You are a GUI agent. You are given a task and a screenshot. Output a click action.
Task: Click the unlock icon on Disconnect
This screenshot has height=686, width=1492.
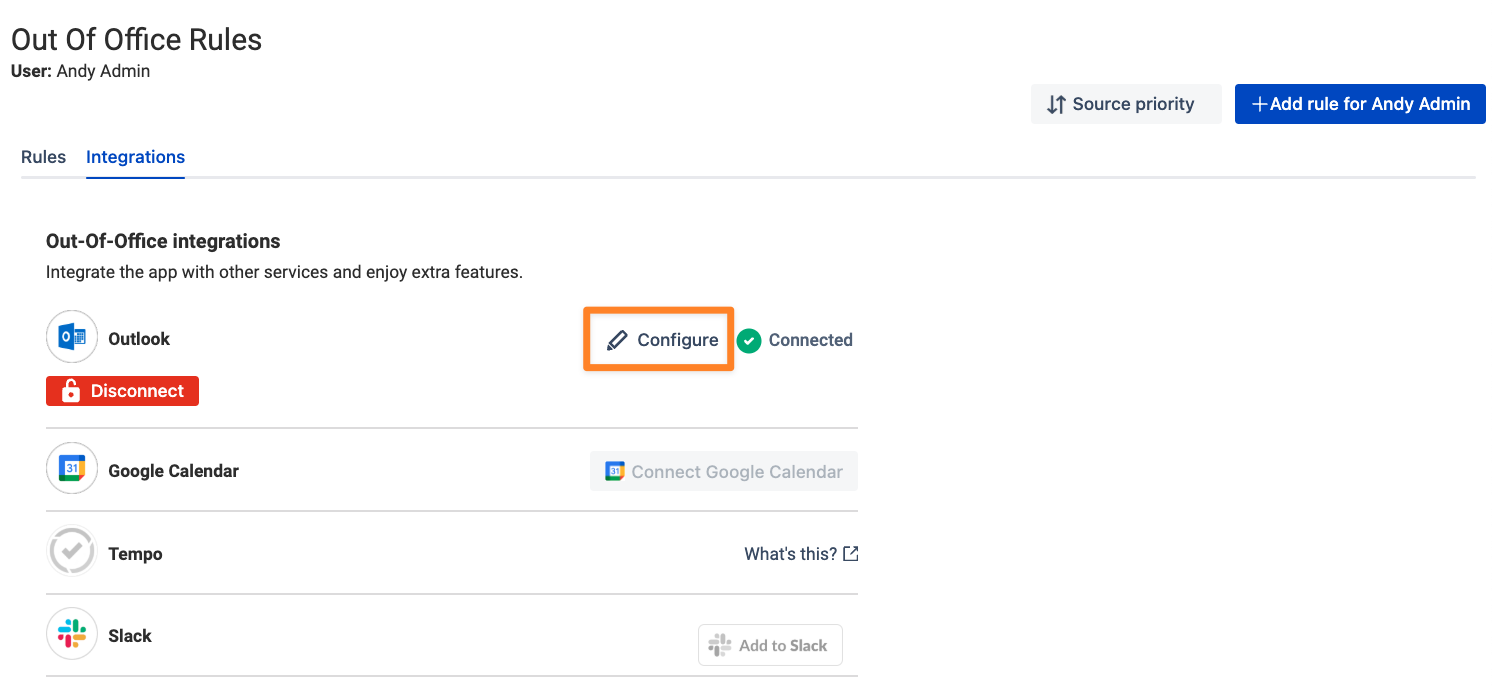(x=71, y=391)
